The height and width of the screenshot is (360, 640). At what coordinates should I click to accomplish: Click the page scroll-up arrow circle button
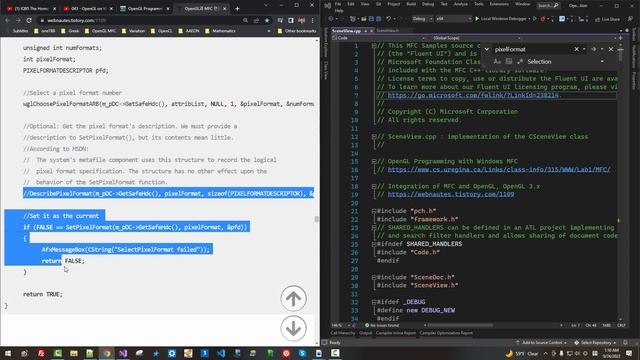[293, 298]
